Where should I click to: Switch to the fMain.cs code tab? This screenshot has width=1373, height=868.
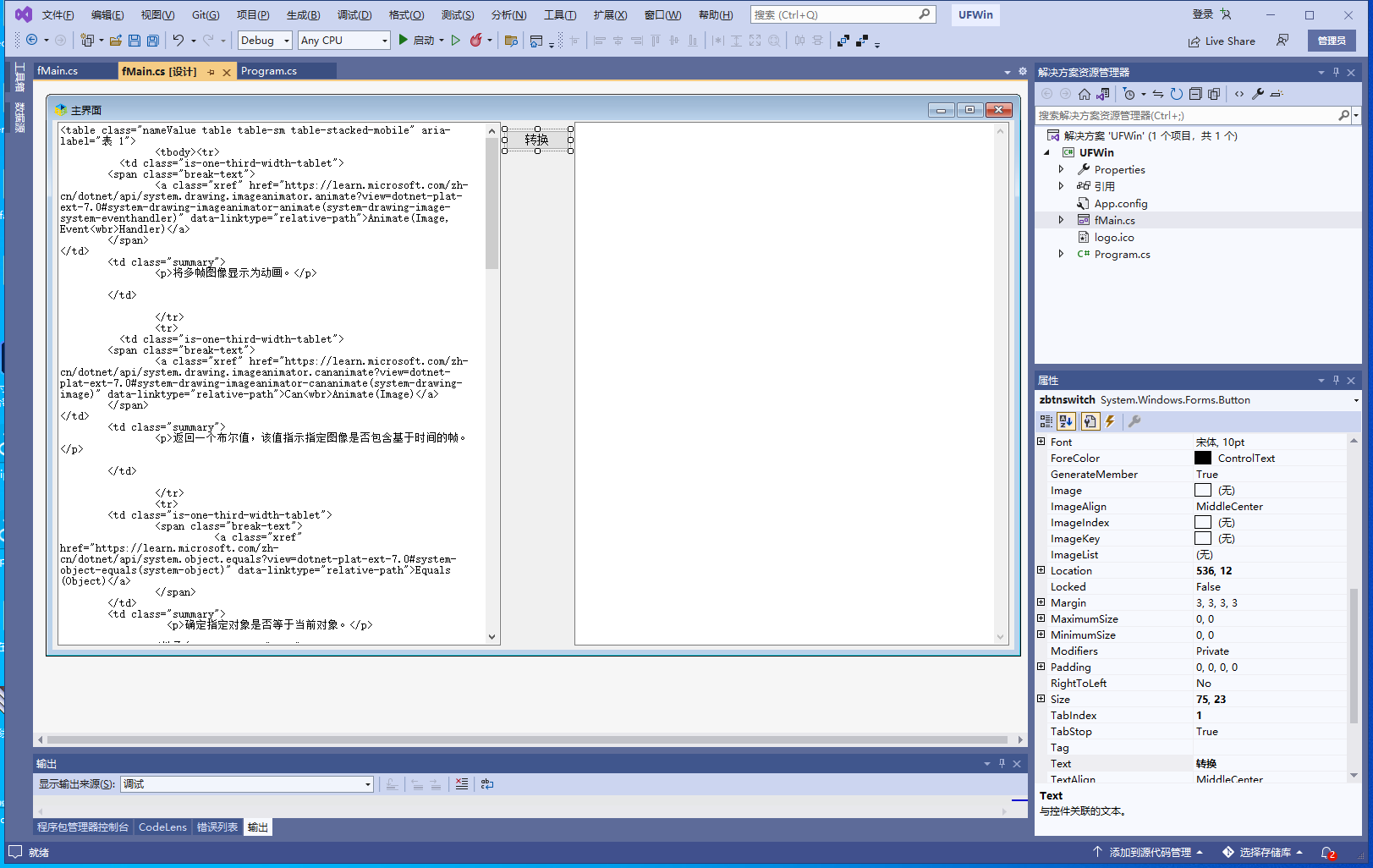pos(58,71)
